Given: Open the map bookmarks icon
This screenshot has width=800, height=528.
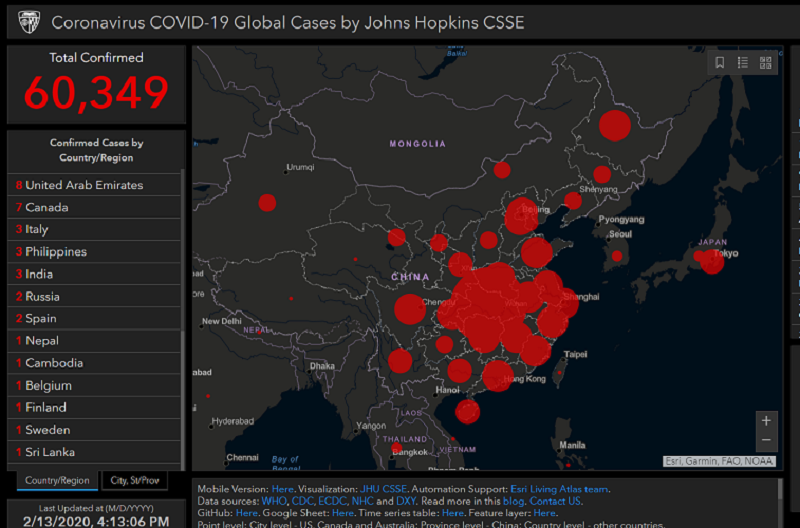Looking at the screenshot, I should coord(720,63).
